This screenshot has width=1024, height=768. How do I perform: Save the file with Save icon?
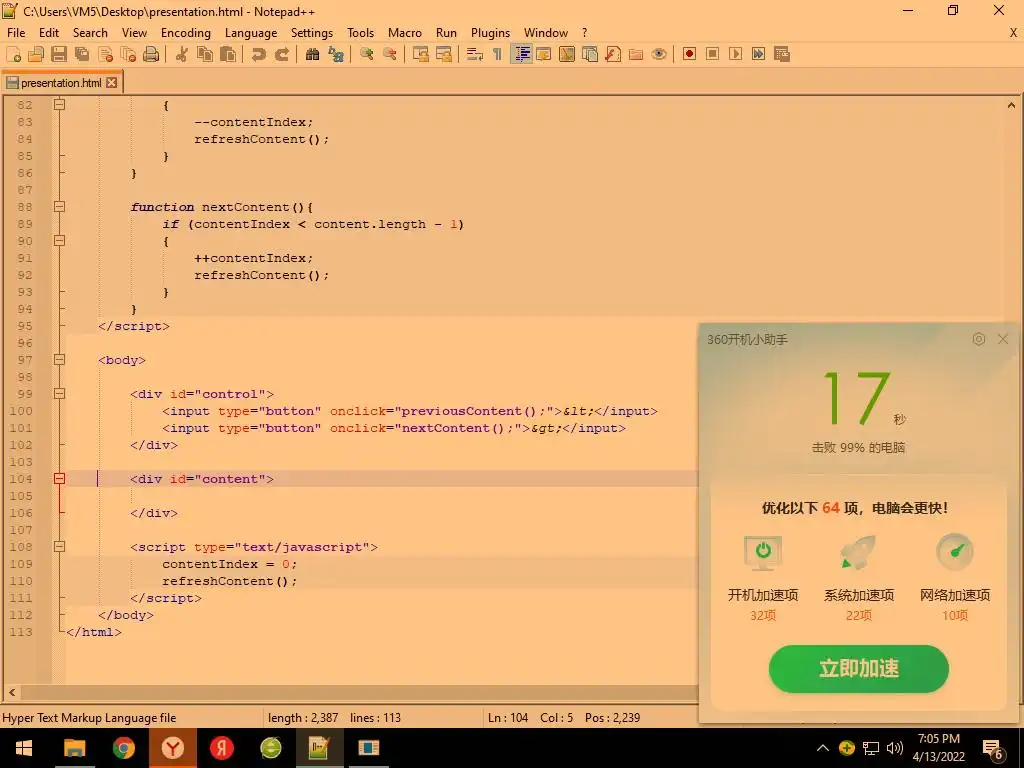[x=59, y=54]
